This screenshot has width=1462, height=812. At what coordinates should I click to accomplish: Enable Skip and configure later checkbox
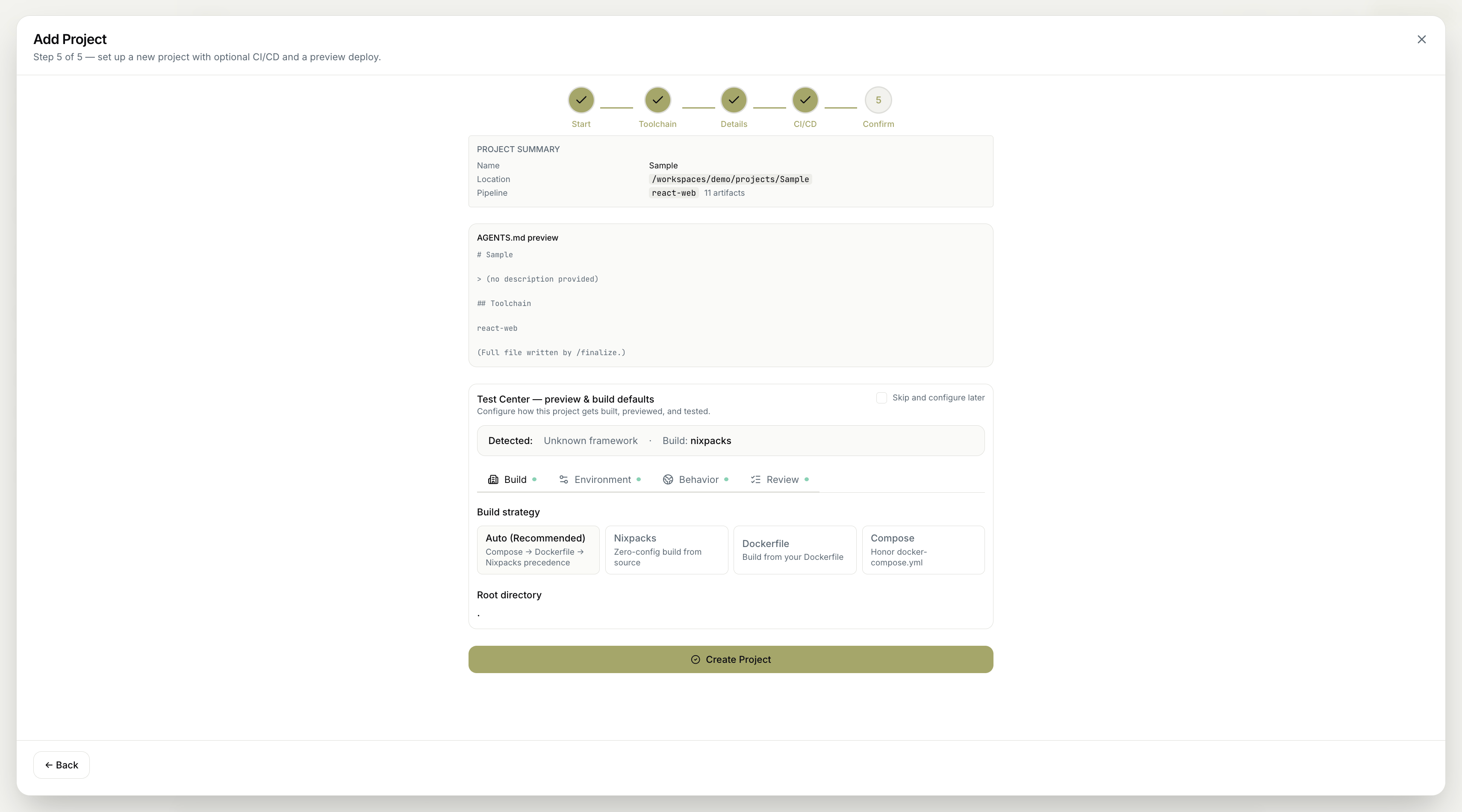pos(881,398)
